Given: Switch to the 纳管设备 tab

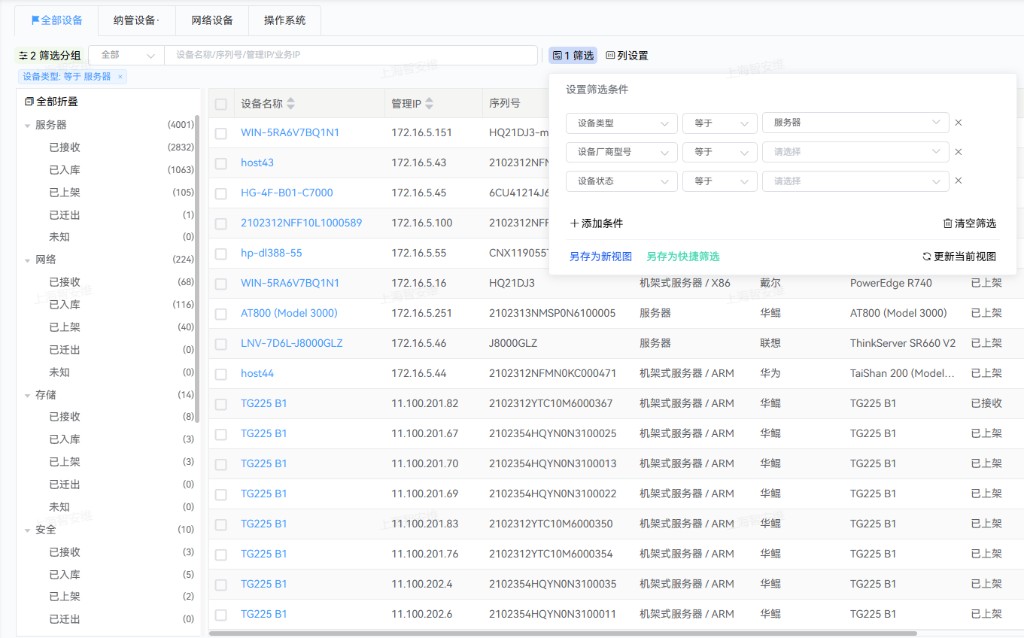Looking at the screenshot, I should 135,20.
